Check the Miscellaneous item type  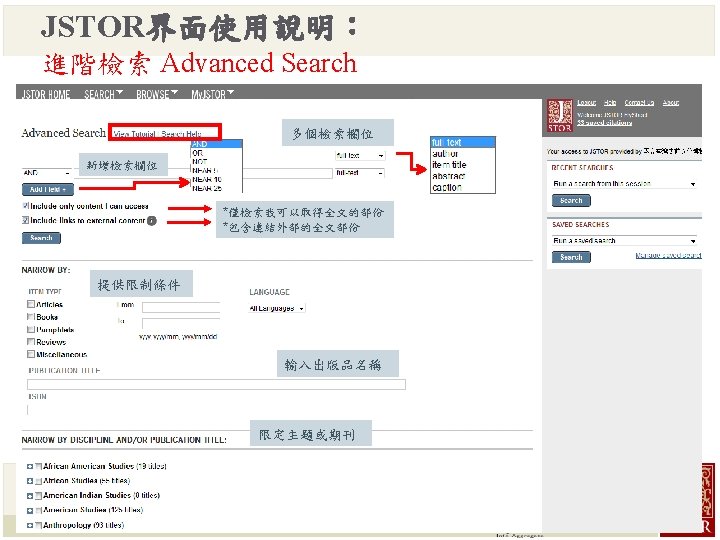click(x=31, y=354)
